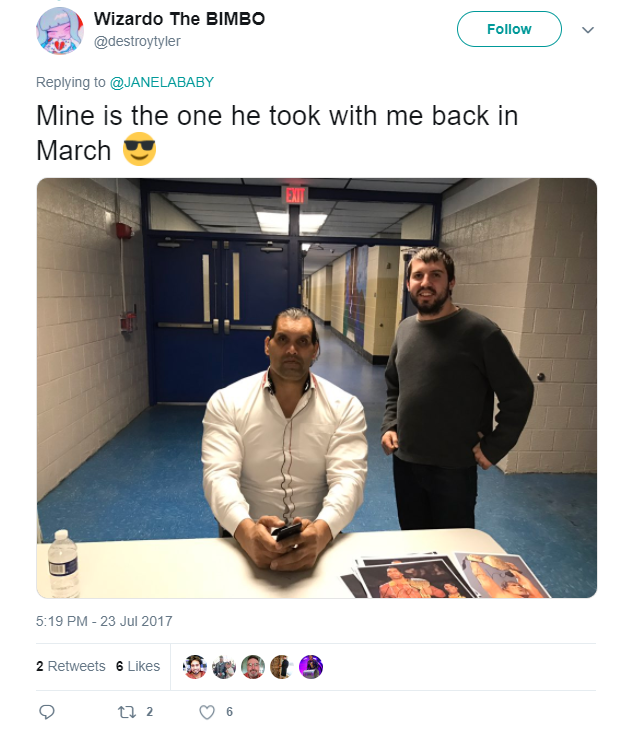Like the tweet with the heart icon
The height and width of the screenshot is (729, 617).
coord(207,712)
